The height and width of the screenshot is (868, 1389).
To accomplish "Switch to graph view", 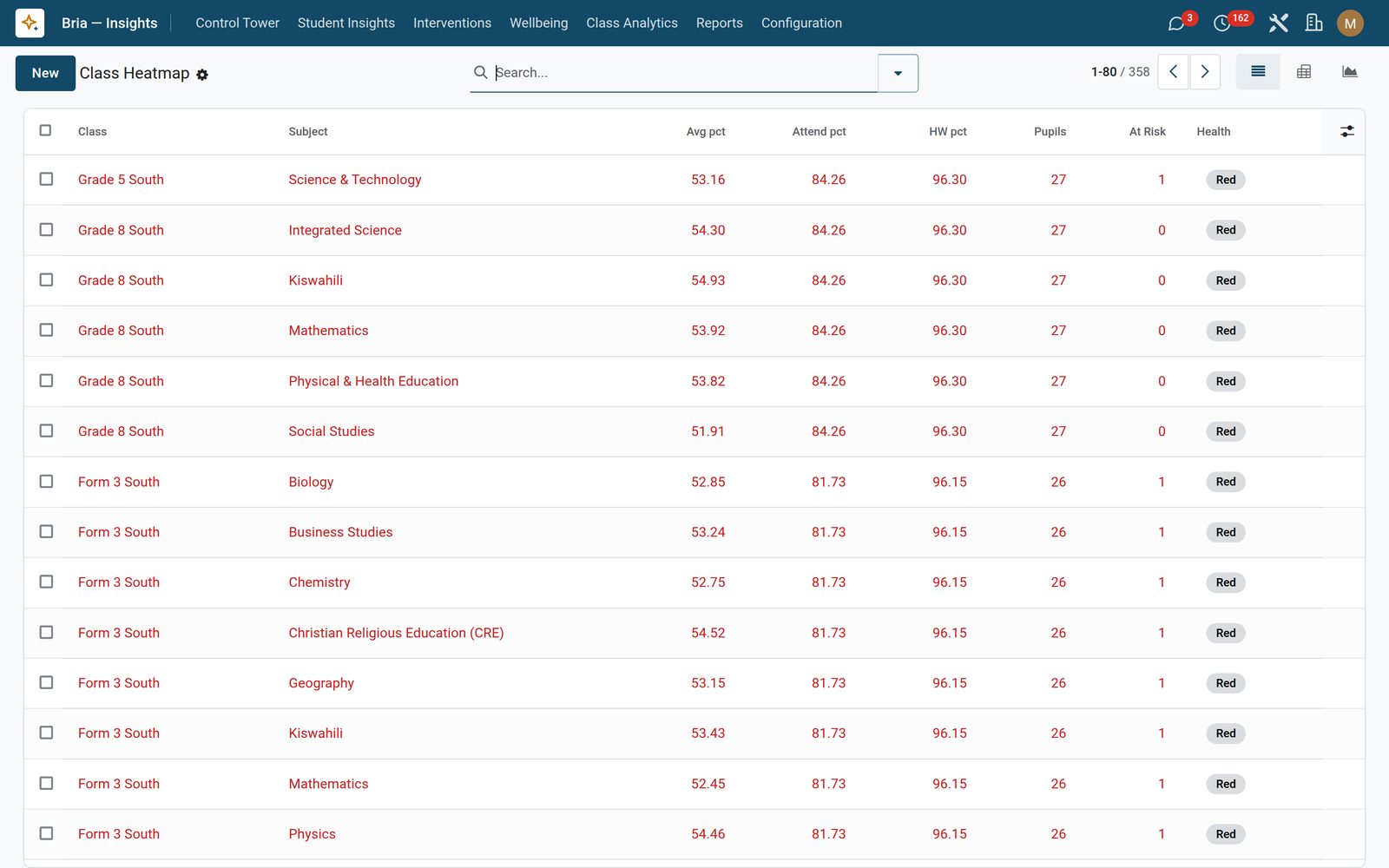I will (1349, 72).
